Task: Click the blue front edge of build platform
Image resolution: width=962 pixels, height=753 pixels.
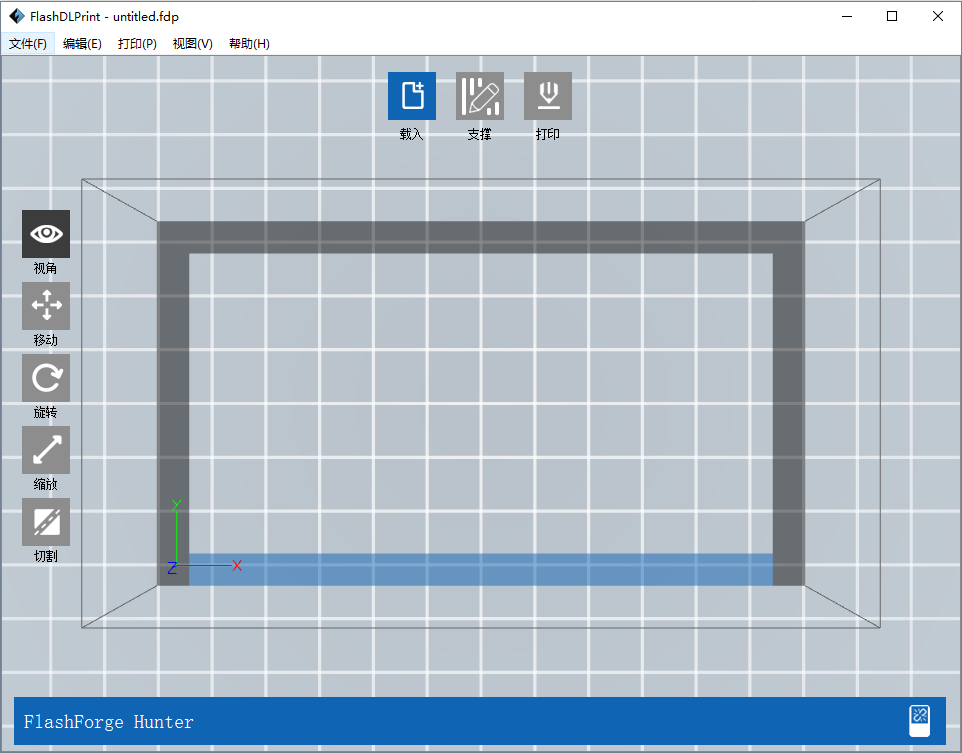Action: click(x=480, y=570)
